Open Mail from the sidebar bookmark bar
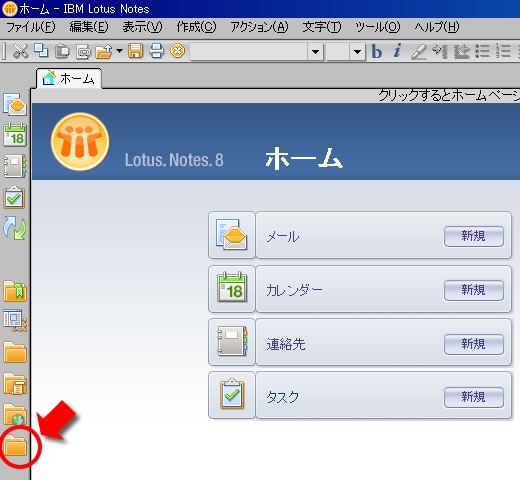 coord(15,105)
